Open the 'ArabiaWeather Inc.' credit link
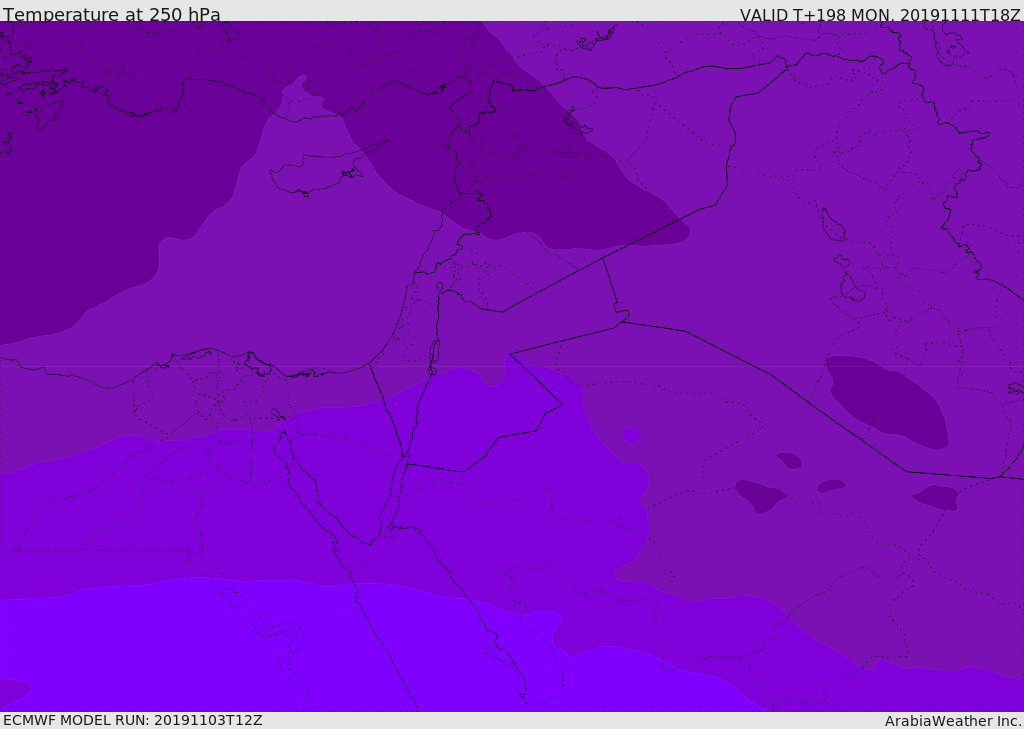 click(x=953, y=721)
